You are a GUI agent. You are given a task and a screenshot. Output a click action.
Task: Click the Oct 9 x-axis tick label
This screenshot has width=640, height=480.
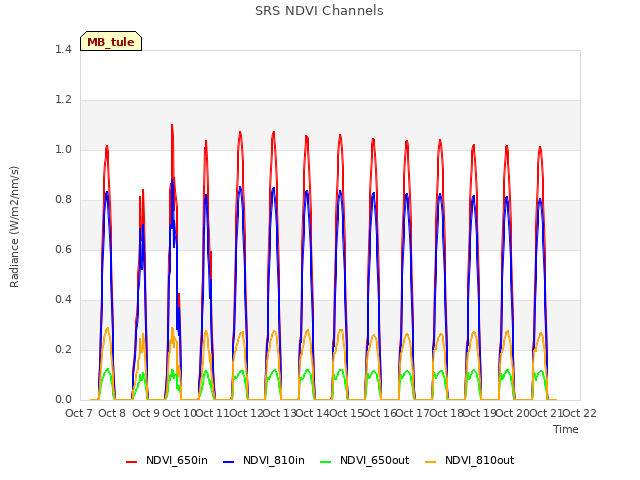click(x=146, y=413)
